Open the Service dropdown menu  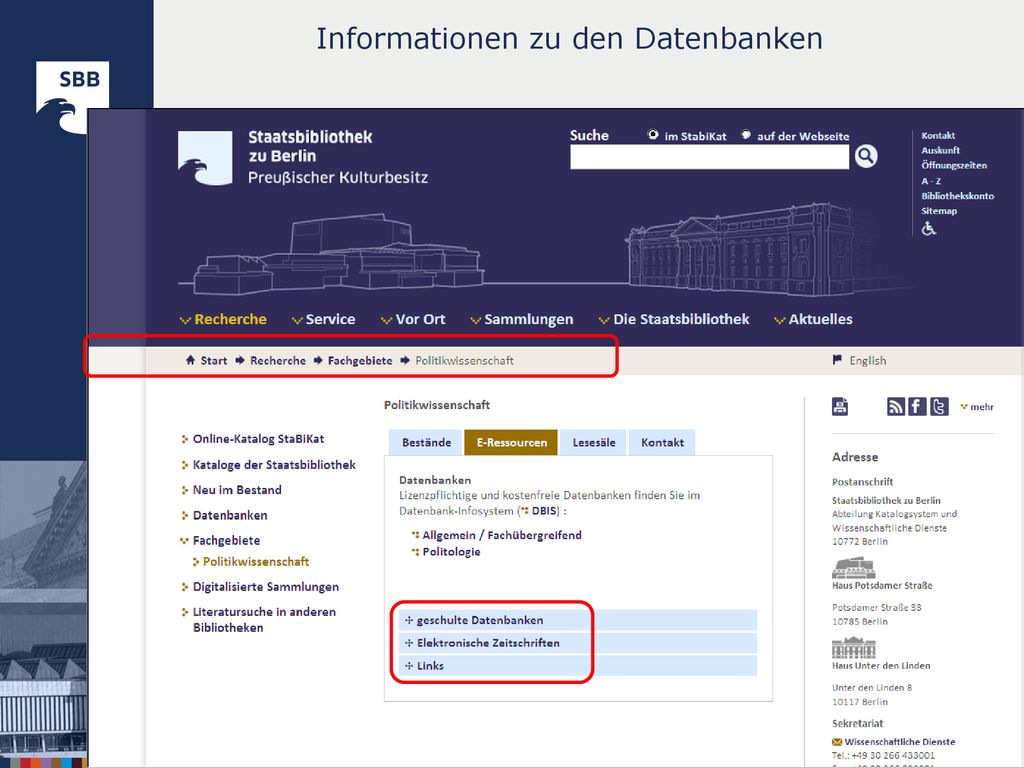[x=323, y=319]
